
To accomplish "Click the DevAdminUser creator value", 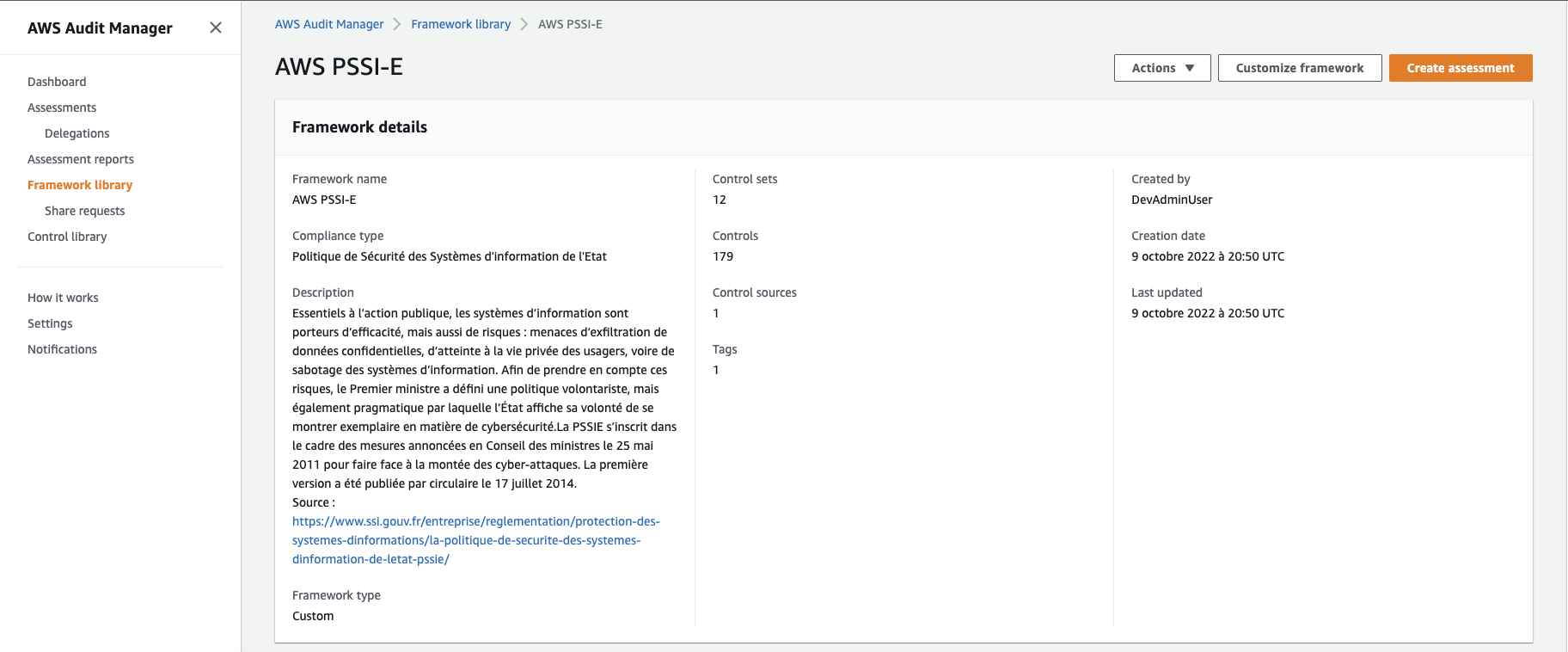I will tap(1172, 200).
